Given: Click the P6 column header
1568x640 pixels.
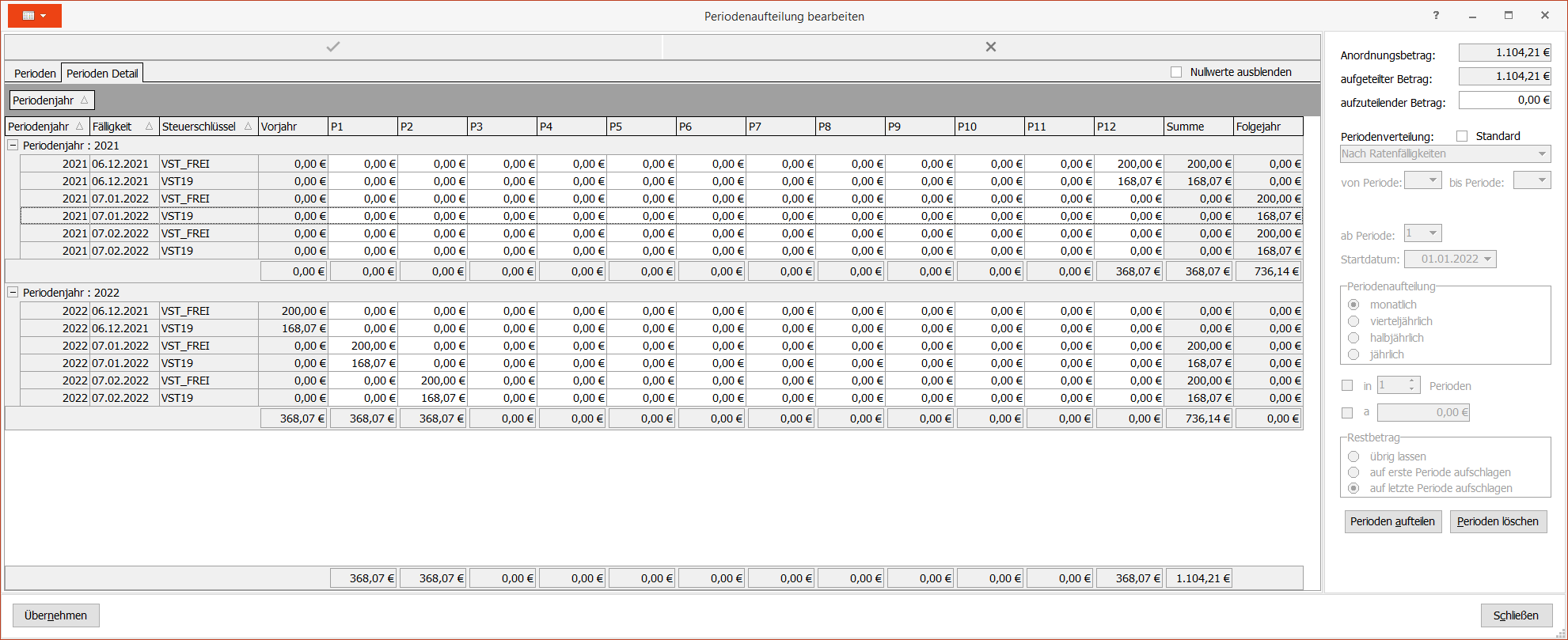Looking at the screenshot, I should tap(711, 127).
